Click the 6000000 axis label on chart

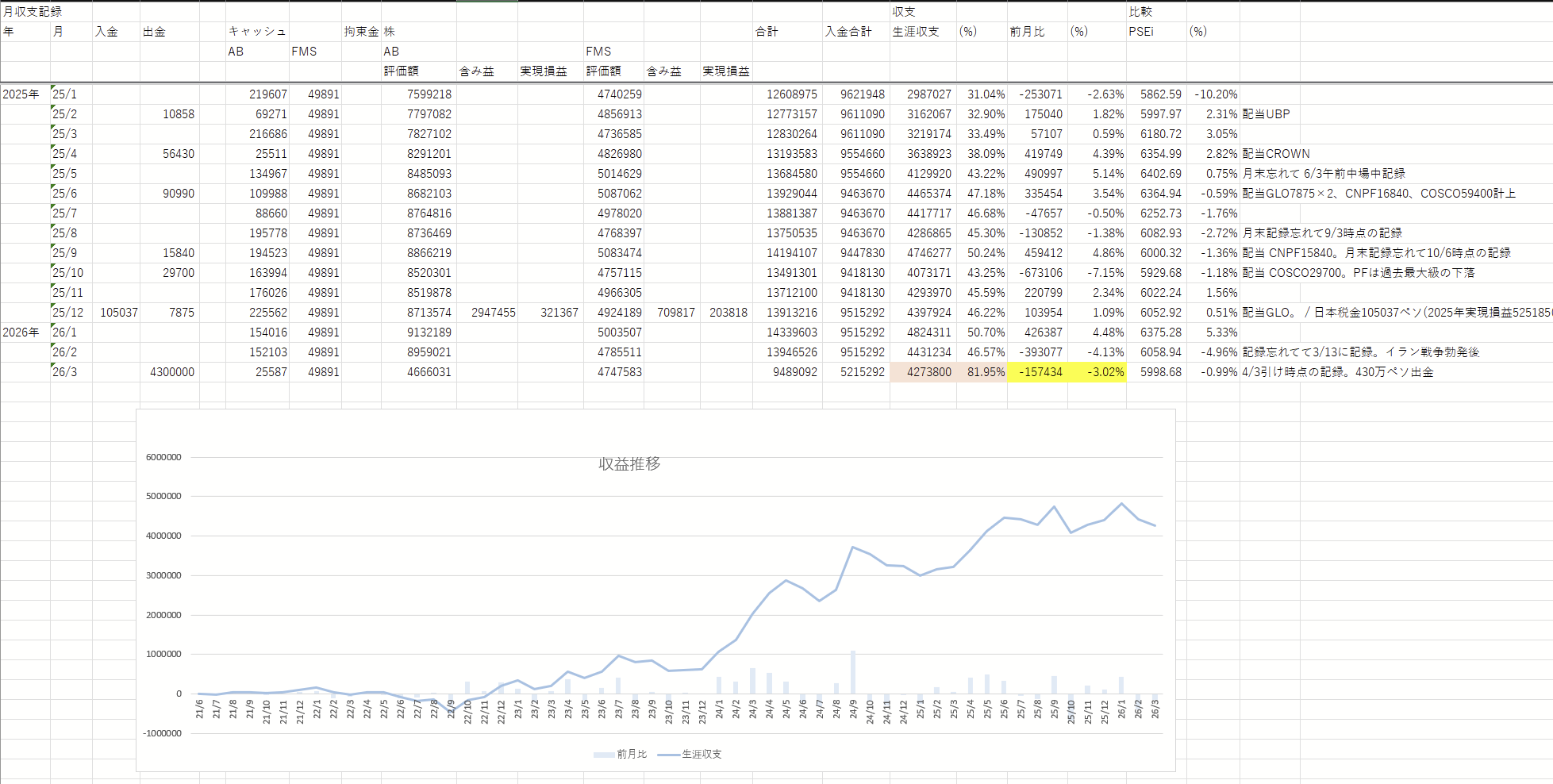pyautogui.click(x=163, y=457)
